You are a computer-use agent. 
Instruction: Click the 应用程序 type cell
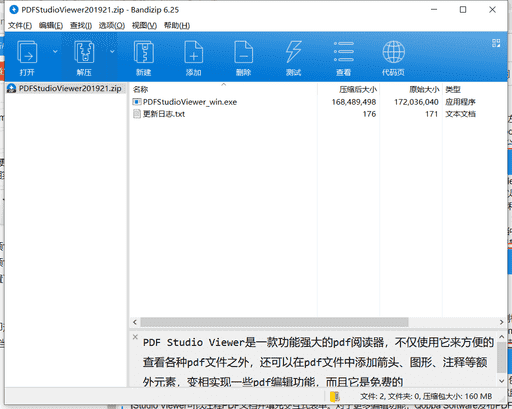[460, 102]
